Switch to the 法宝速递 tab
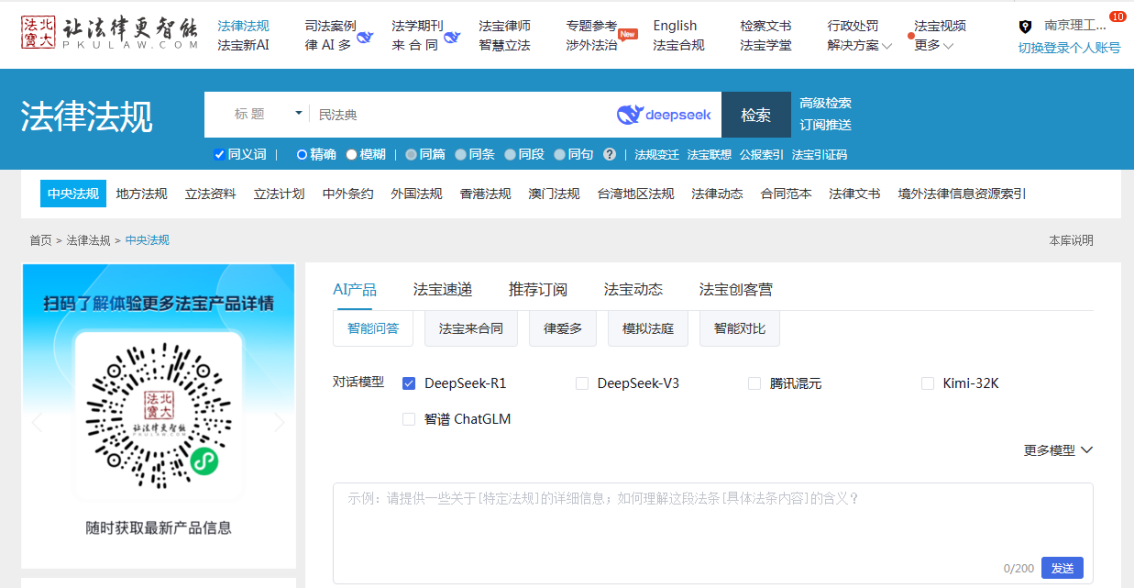Viewport: 1134px width, 588px height. point(442,290)
